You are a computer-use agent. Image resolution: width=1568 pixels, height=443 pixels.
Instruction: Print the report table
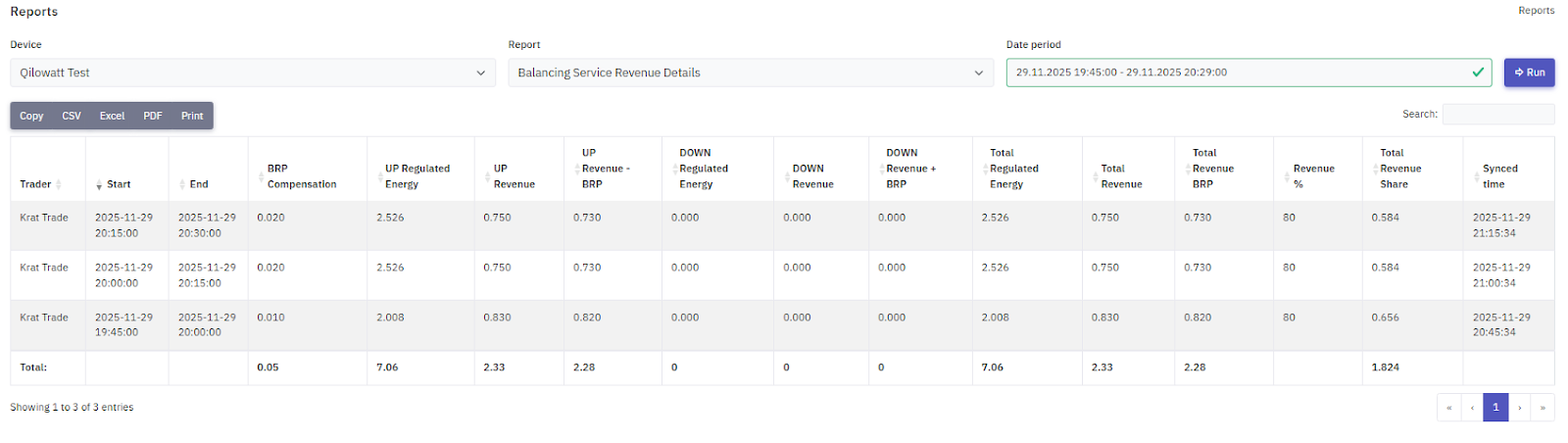tap(192, 116)
